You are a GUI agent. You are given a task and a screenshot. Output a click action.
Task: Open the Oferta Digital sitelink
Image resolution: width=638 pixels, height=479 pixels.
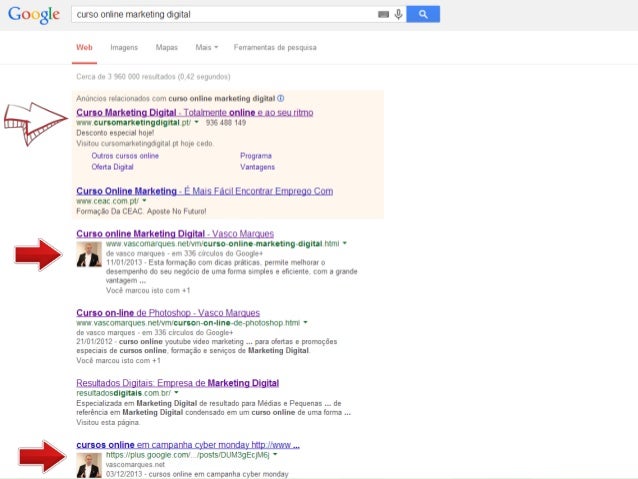coord(112,167)
